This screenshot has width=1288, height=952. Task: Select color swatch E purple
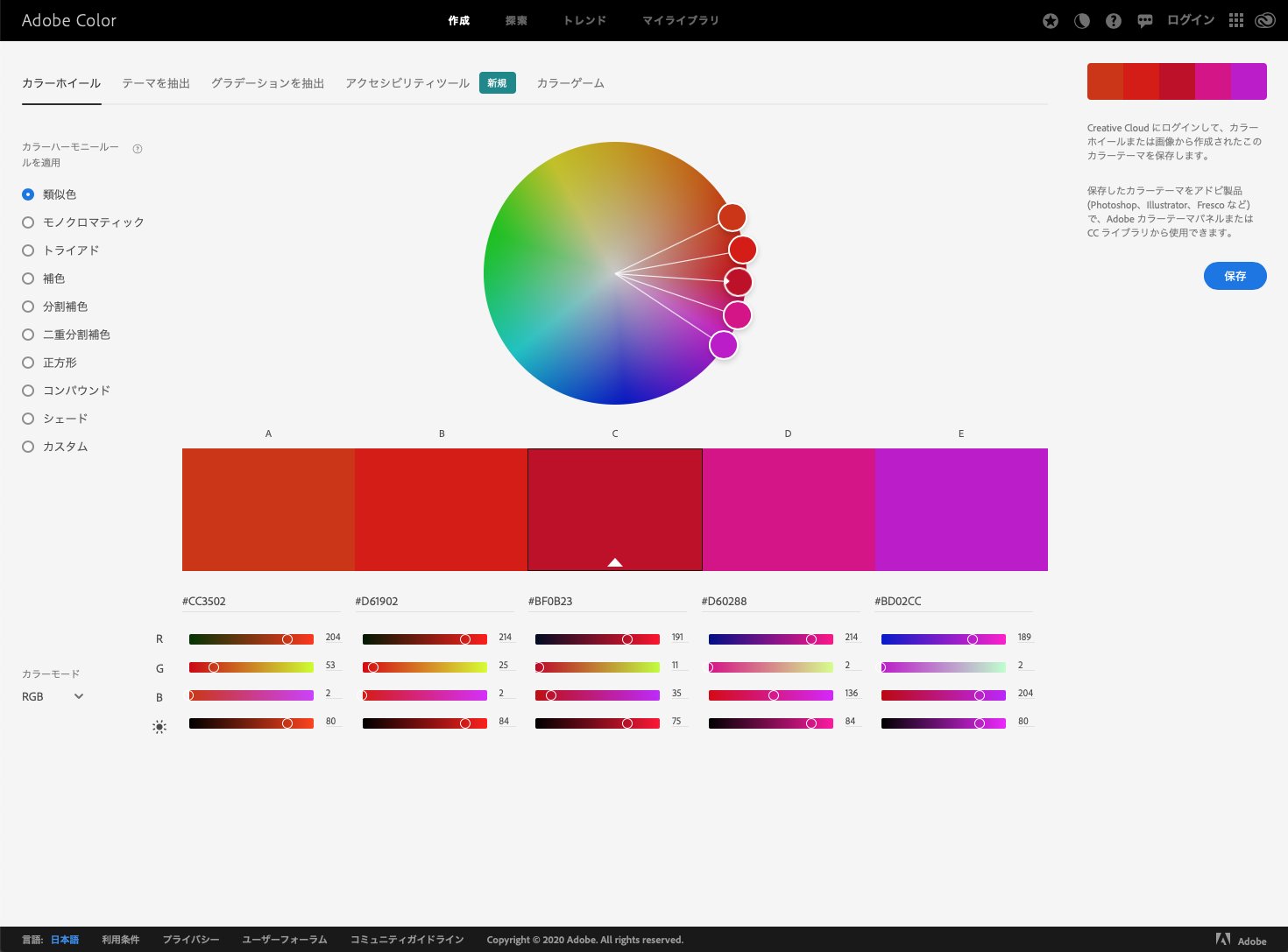pos(961,510)
